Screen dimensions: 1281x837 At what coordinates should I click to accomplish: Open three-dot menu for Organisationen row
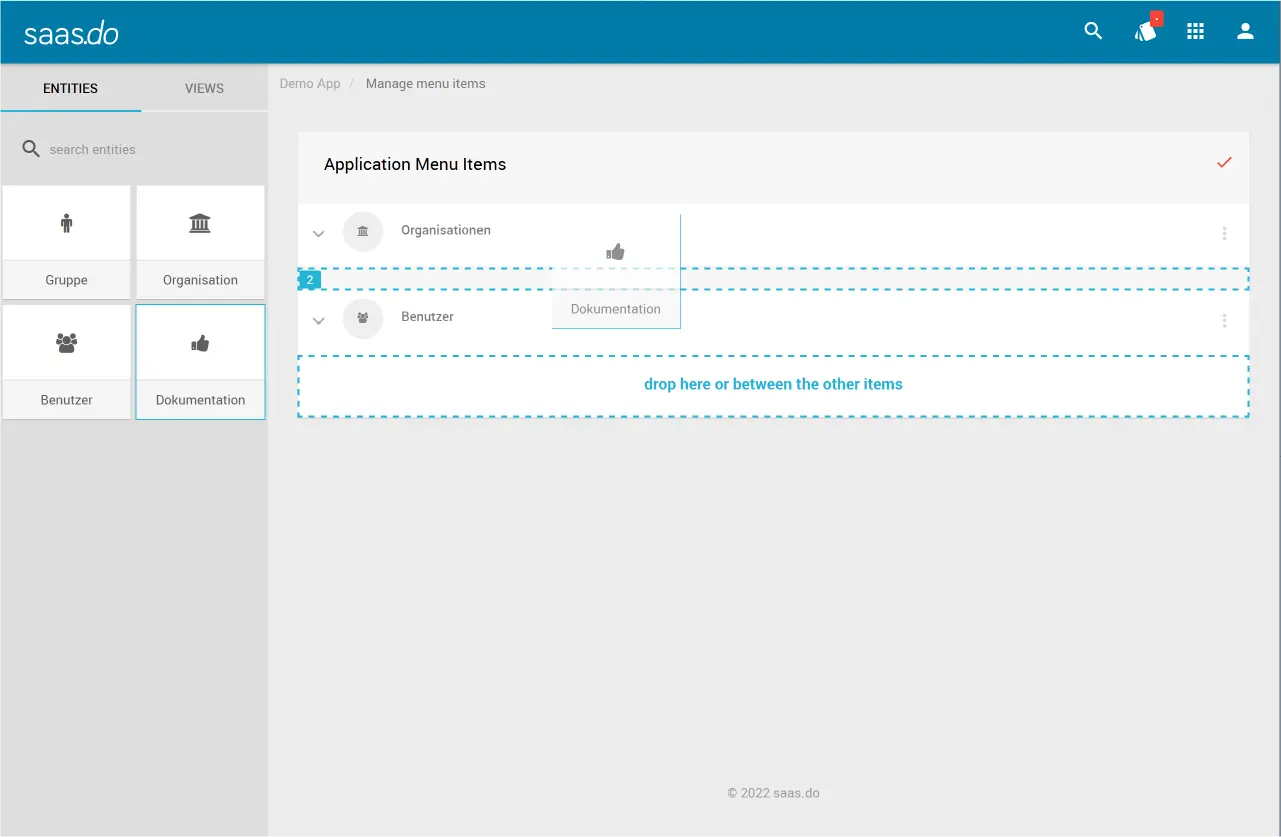(x=1224, y=234)
